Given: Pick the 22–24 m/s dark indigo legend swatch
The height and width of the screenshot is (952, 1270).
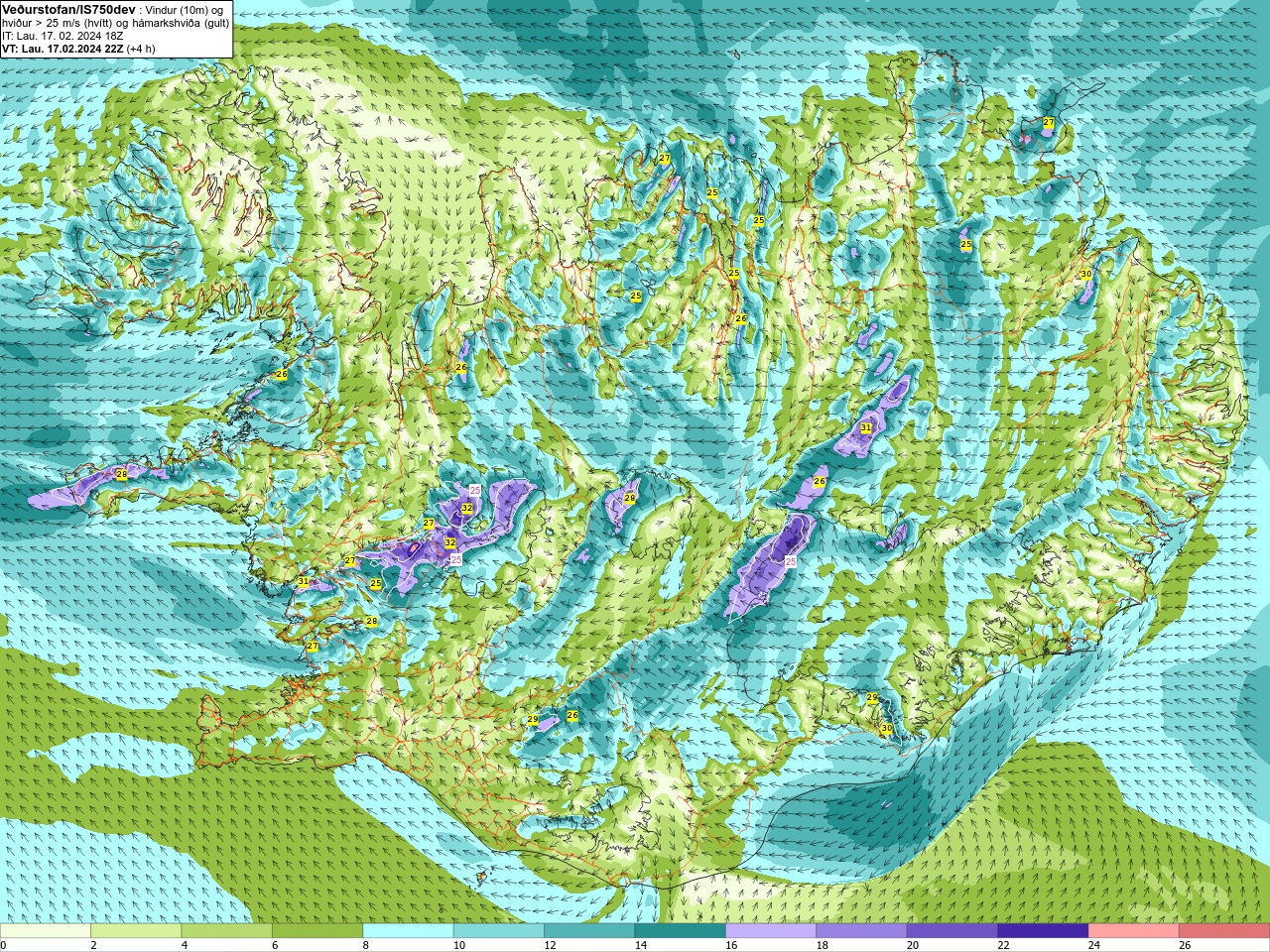Looking at the screenshot, I should pyautogui.click(x=1043, y=931).
